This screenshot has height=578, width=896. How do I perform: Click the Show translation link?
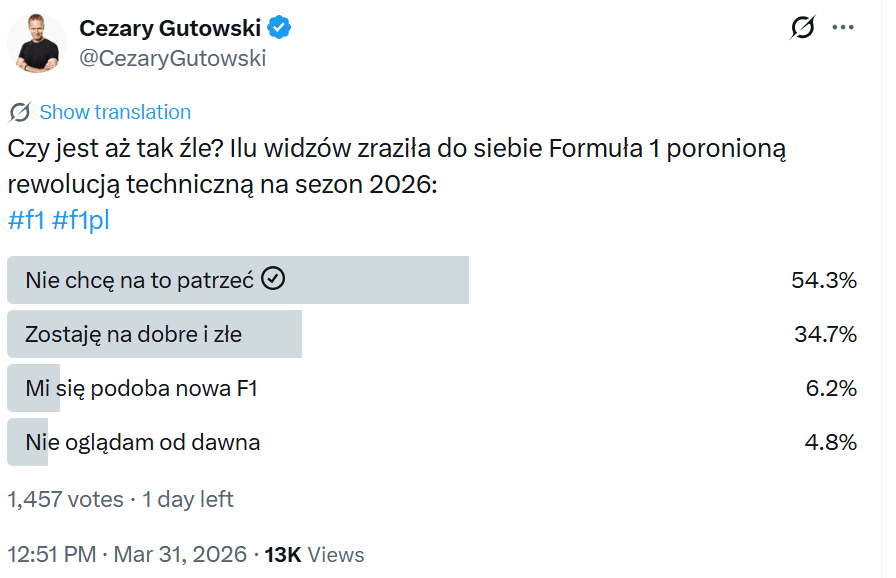tap(113, 112)
